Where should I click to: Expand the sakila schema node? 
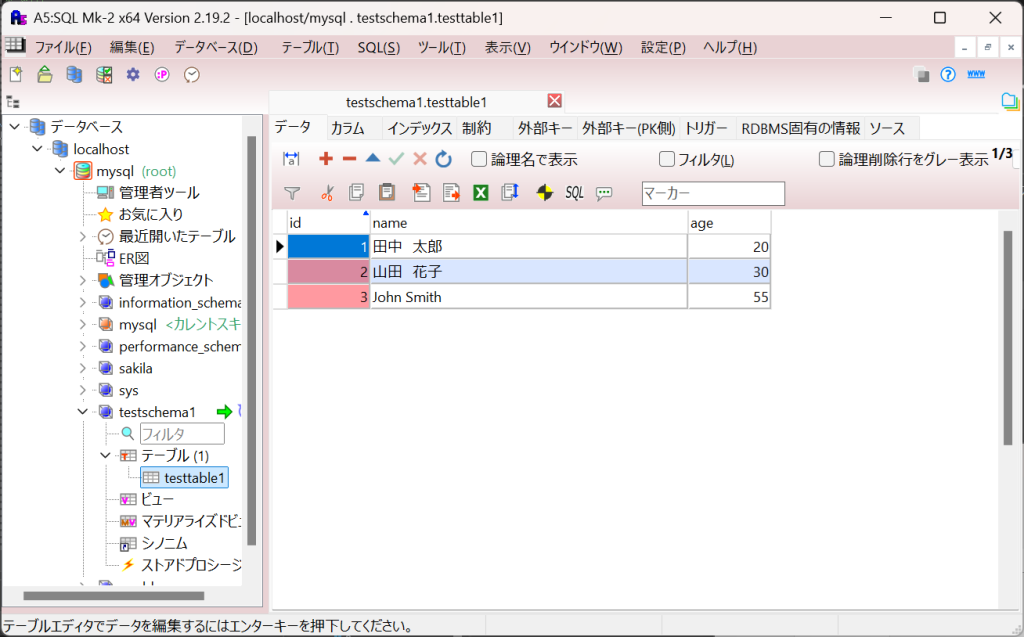pyautogui.click(x=82, y=368)
